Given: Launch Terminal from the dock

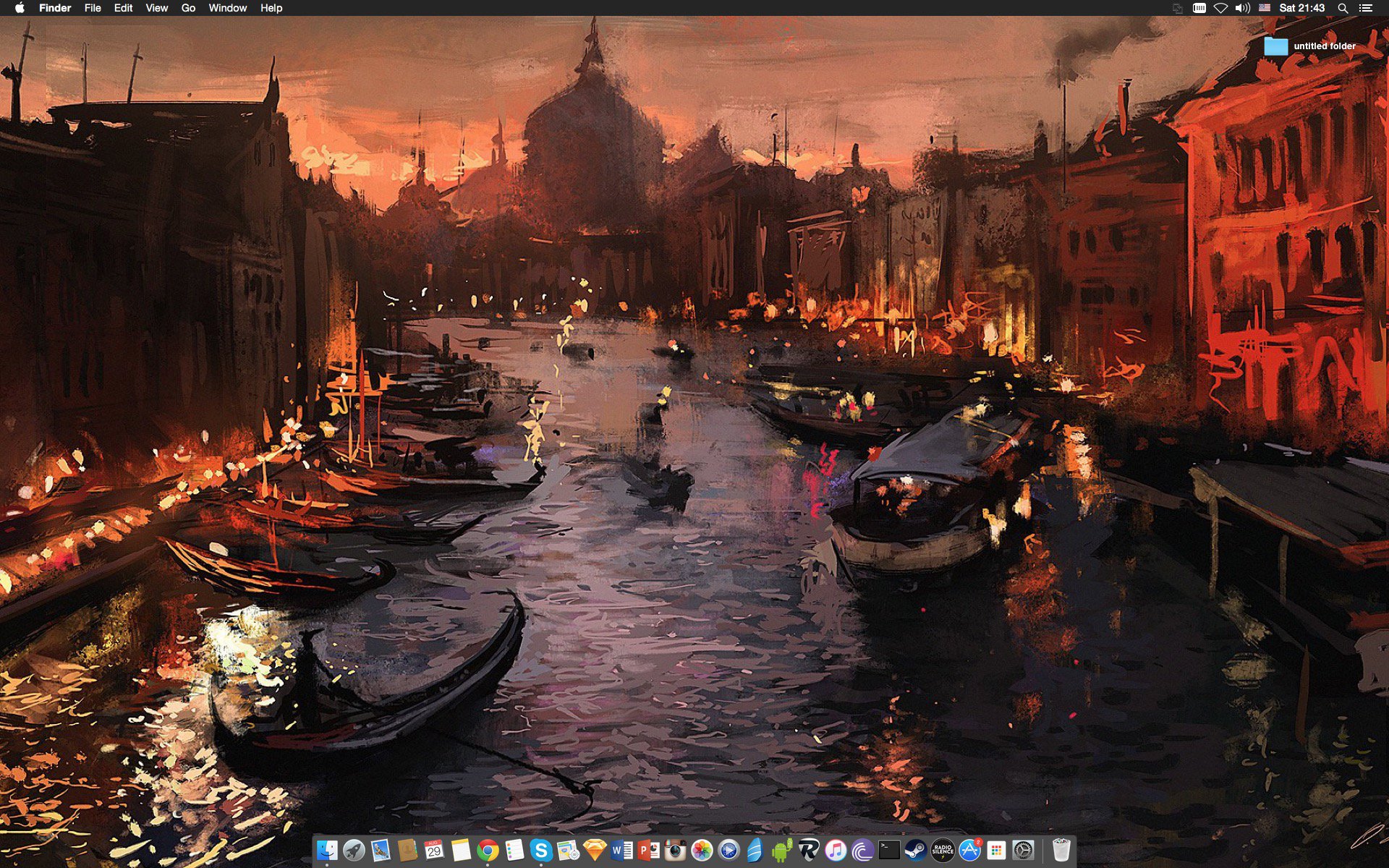Looking at the screenshot, I should pos(889,851).
